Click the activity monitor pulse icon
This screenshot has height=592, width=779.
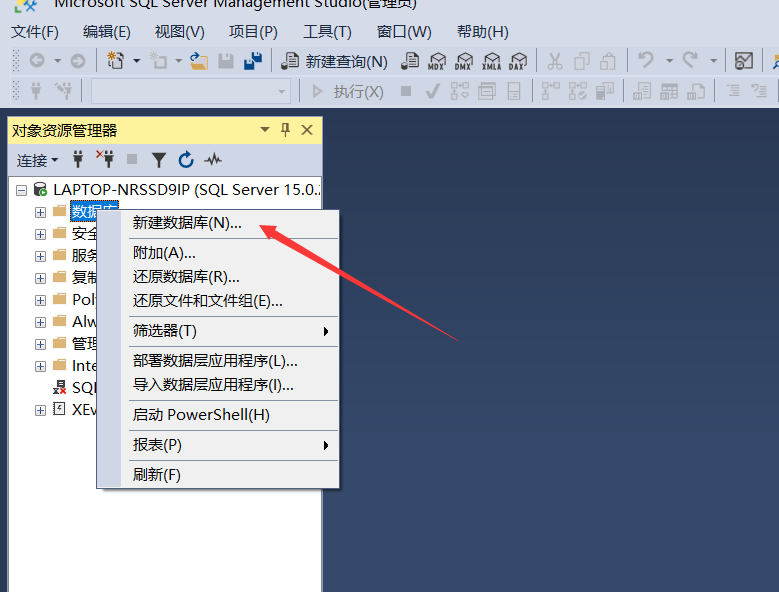pyautogui.click(x=213, y=159)
